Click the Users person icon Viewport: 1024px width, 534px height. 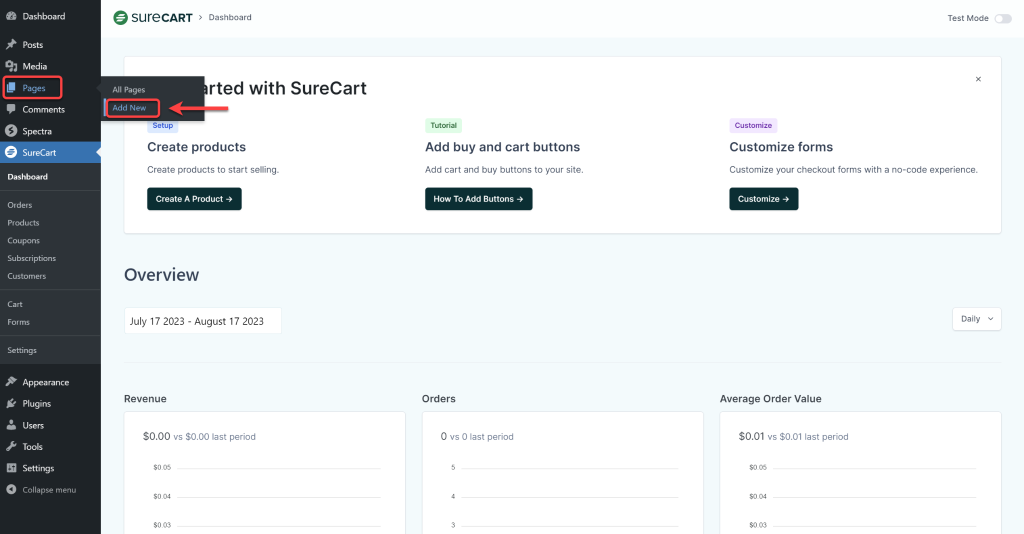11,425
